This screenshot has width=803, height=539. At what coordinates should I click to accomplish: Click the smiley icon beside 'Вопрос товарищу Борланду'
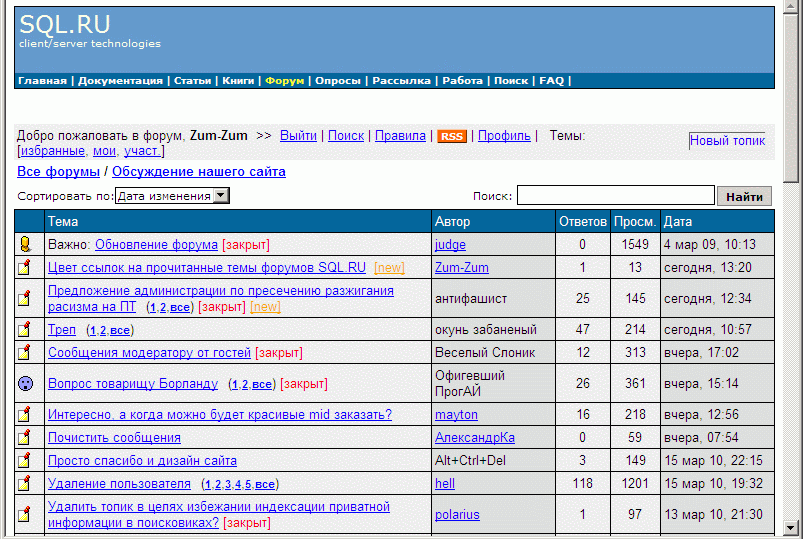point(25,383)
